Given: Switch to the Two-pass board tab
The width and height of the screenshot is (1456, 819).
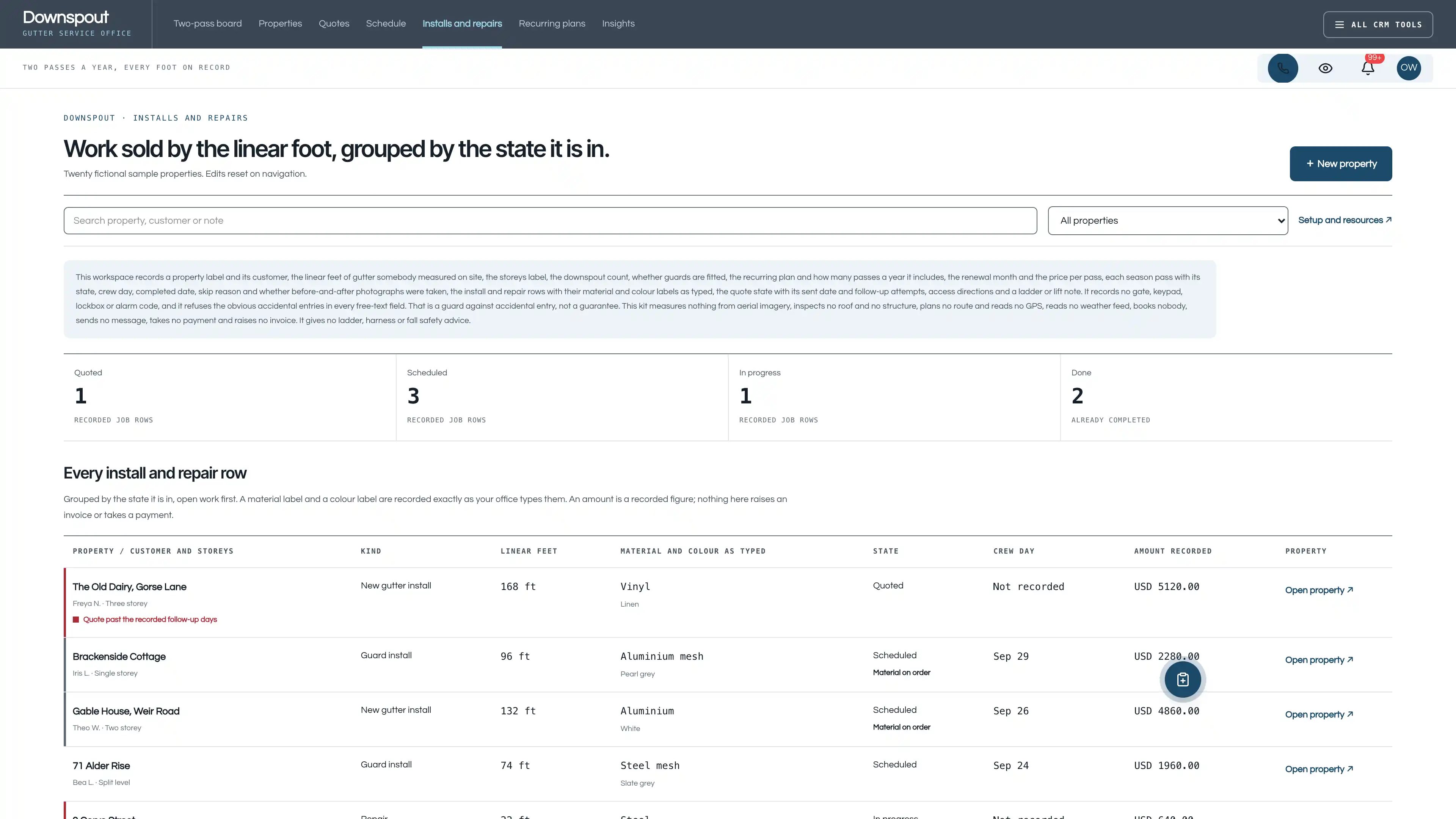Looking at the screenshot, I should coord(207,24).
